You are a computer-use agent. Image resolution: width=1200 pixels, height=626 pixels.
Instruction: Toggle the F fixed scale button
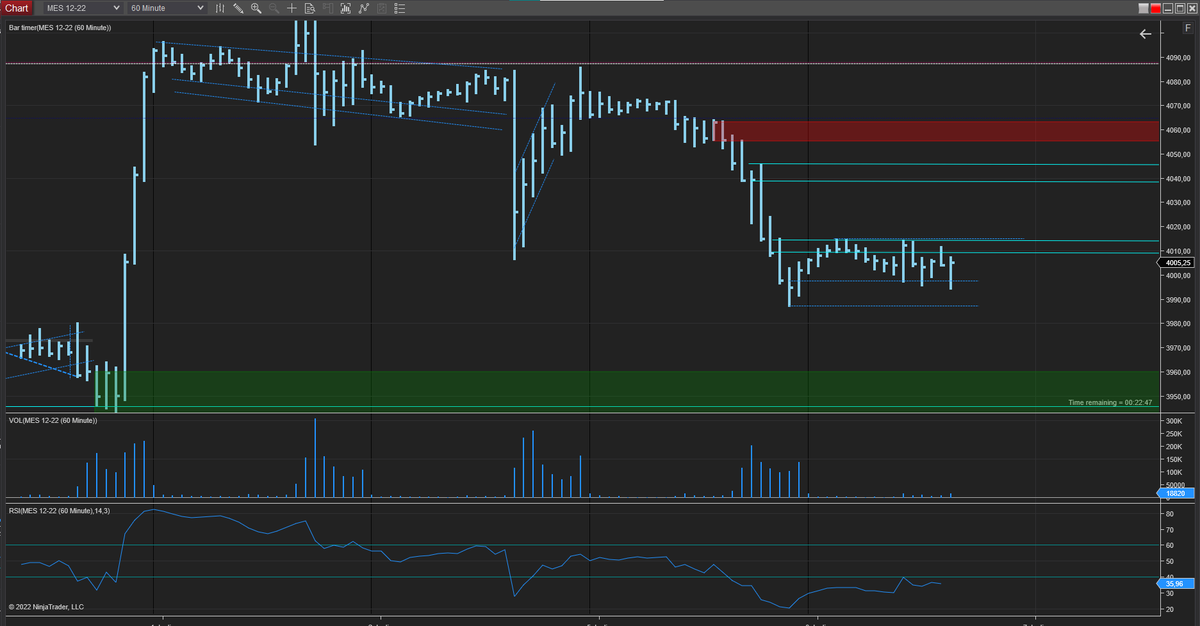(1188, 28)
